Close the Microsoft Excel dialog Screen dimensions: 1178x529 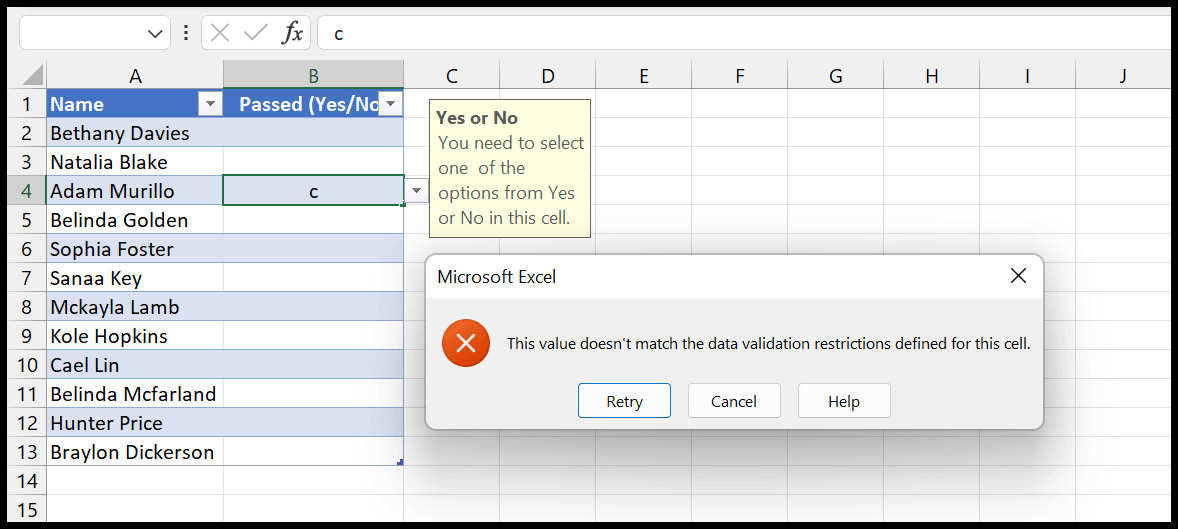click(1018, 276)
